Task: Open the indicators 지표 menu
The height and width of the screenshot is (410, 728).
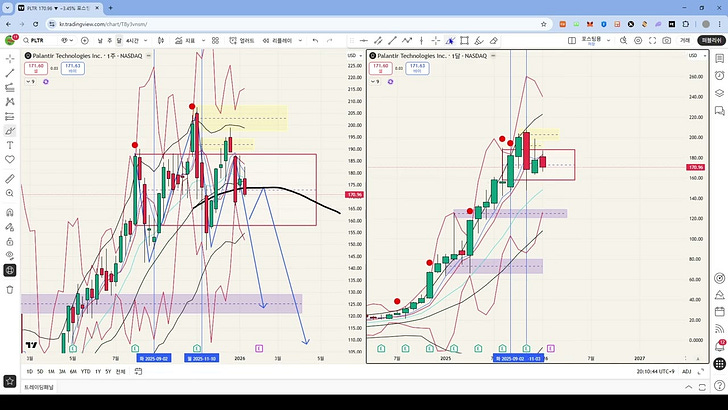Action: pos(185,41)
